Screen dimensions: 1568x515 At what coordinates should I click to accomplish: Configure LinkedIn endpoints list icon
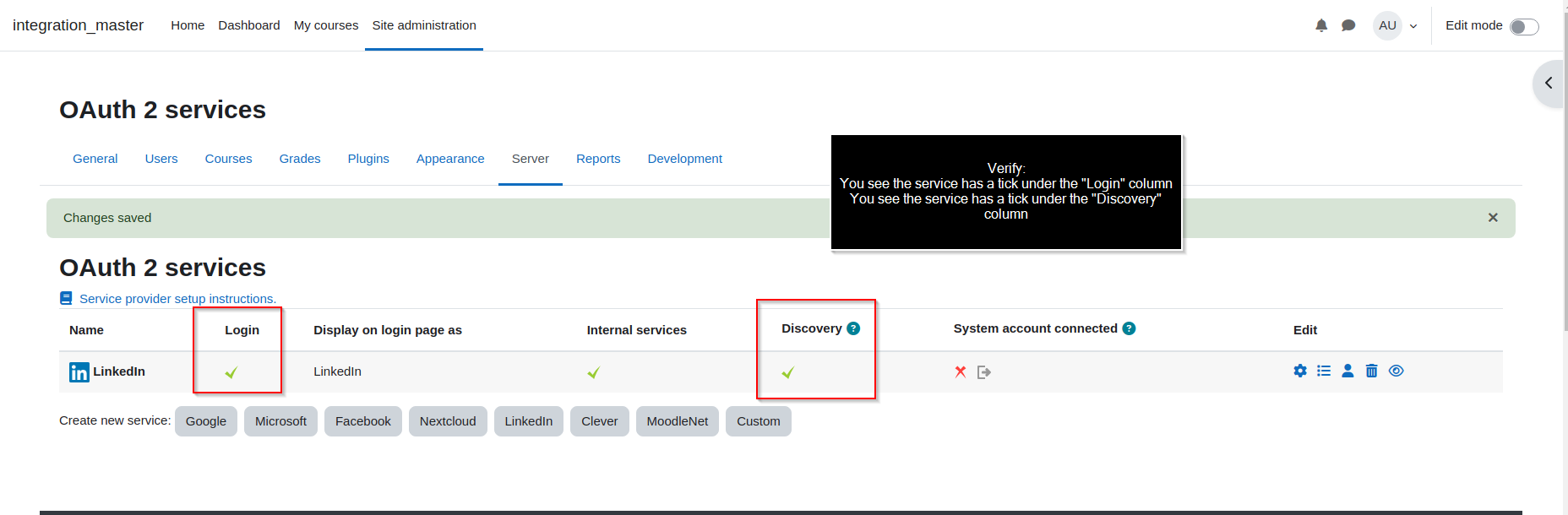[1324, 371]
